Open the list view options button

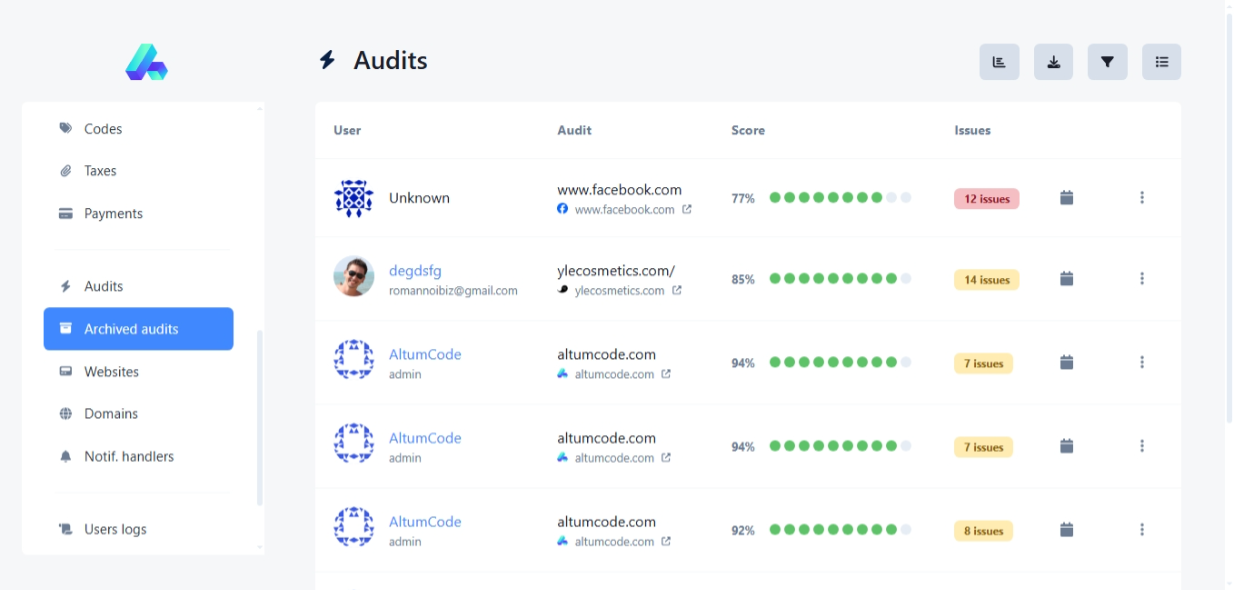pyautogui.click(x=1161, y=62)
